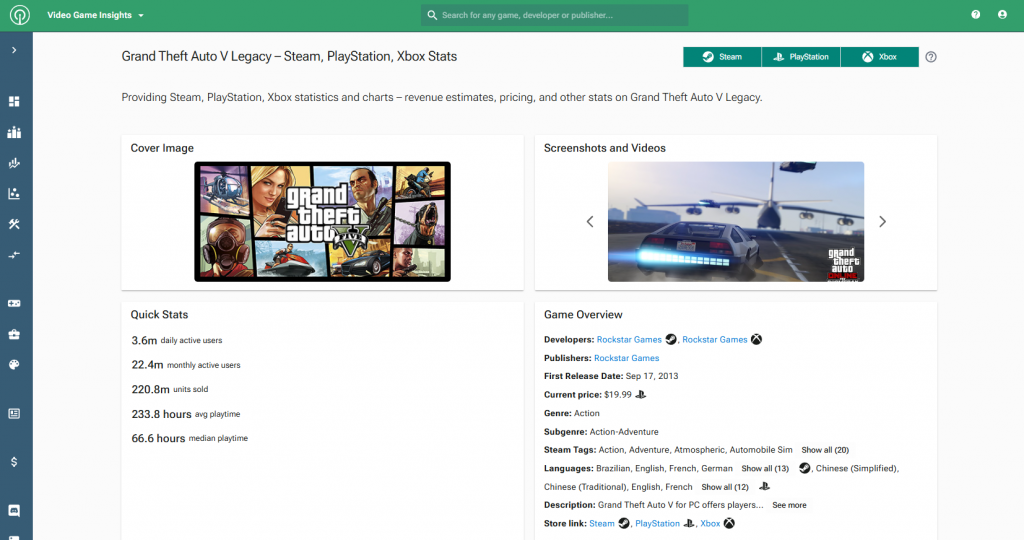Select the Xbox platform tab
This screenshot has width=1024, height=540.
(880, 57)
